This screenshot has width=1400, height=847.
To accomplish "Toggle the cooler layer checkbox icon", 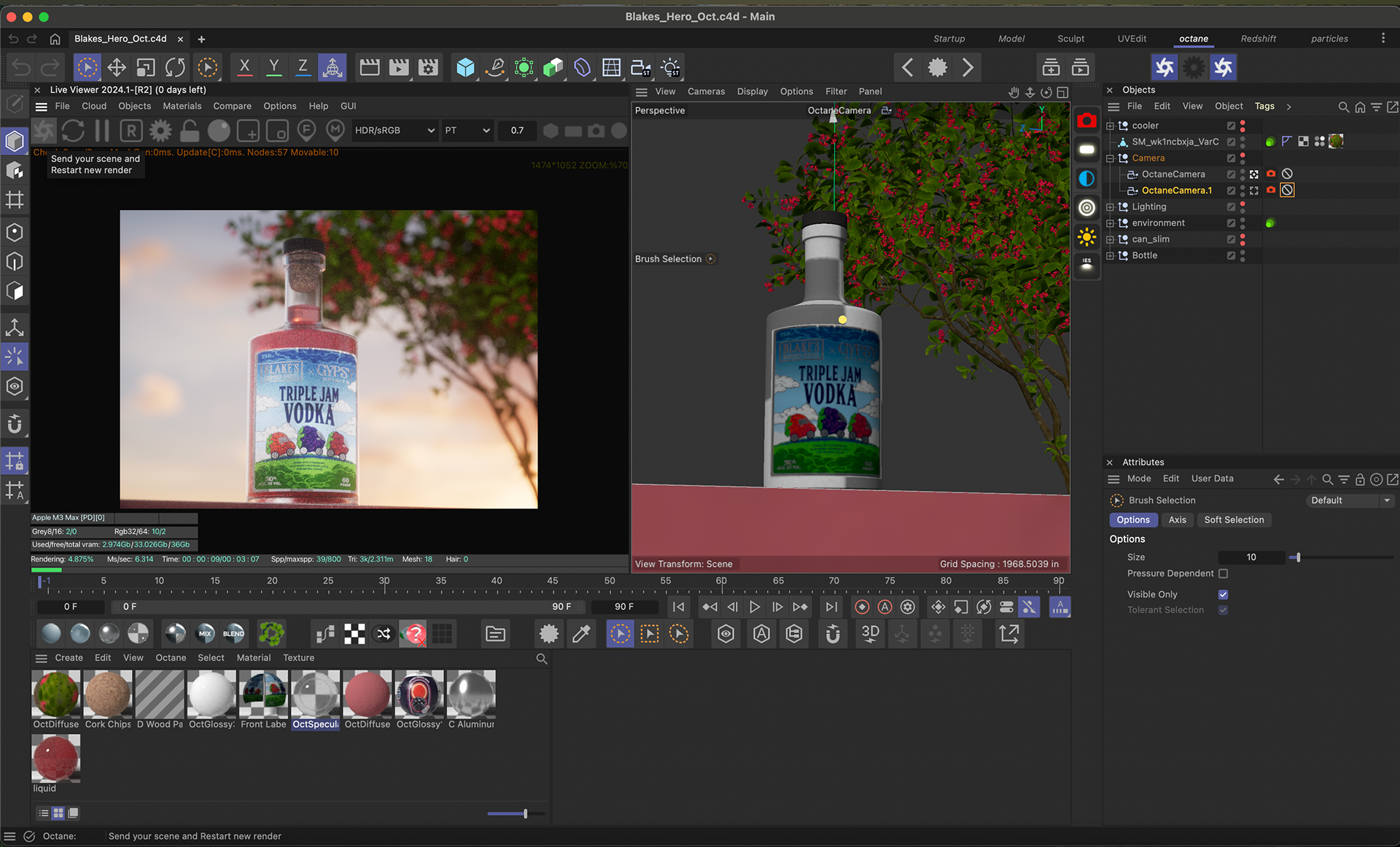I will [1231, 125].
